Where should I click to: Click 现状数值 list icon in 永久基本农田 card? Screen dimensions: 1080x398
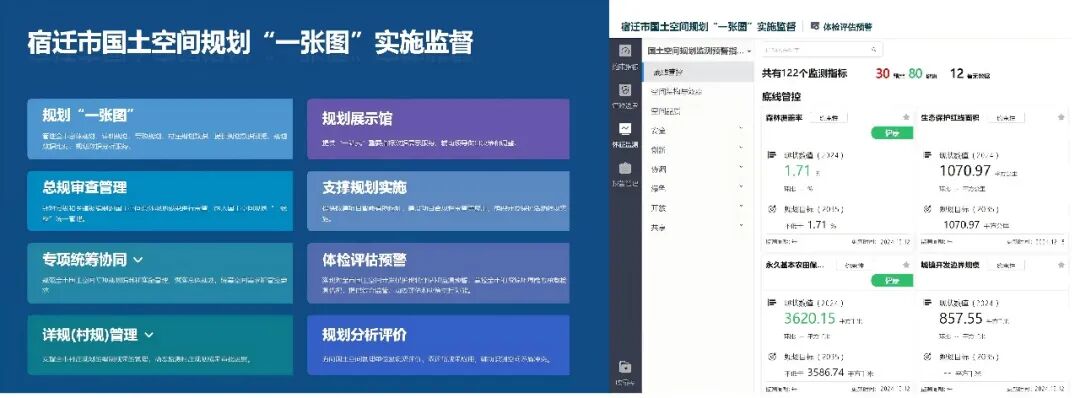[x=771, y=302]
